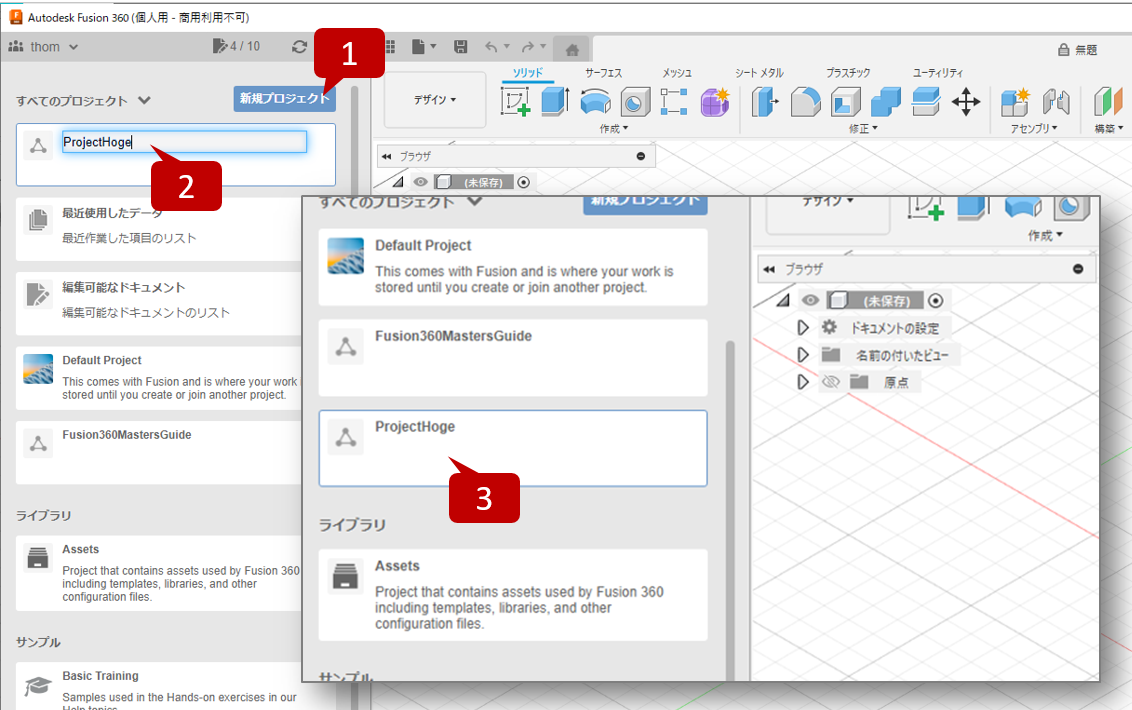Viewport: 1132px width, 710px height.
Task: Click the 新規プロジェクト button in left panel
Action: click(x=284, y=98)
